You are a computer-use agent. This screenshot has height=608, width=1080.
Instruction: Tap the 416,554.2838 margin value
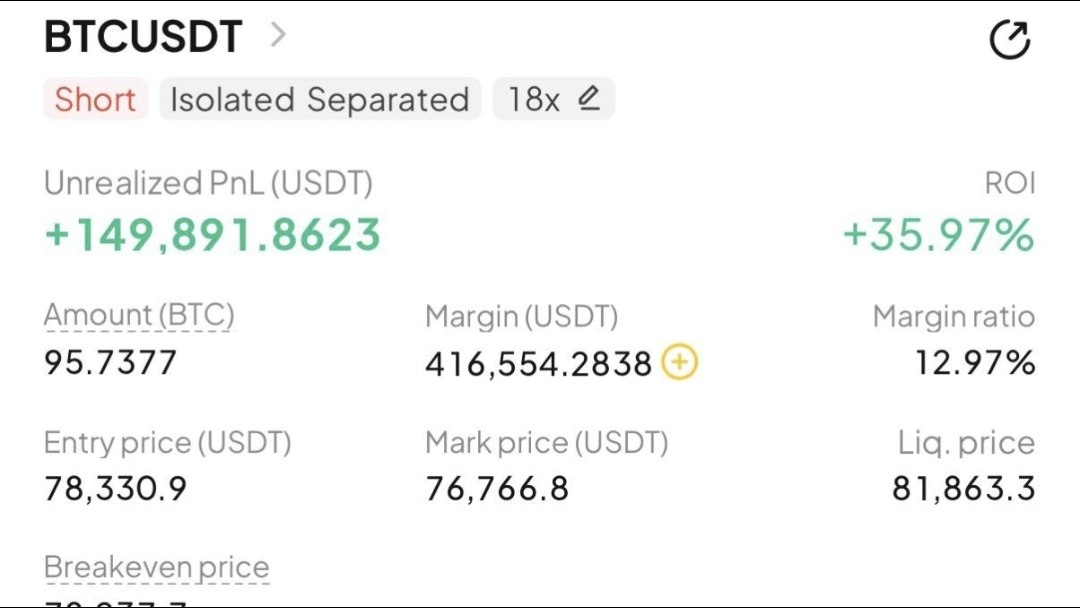(539, 364)
